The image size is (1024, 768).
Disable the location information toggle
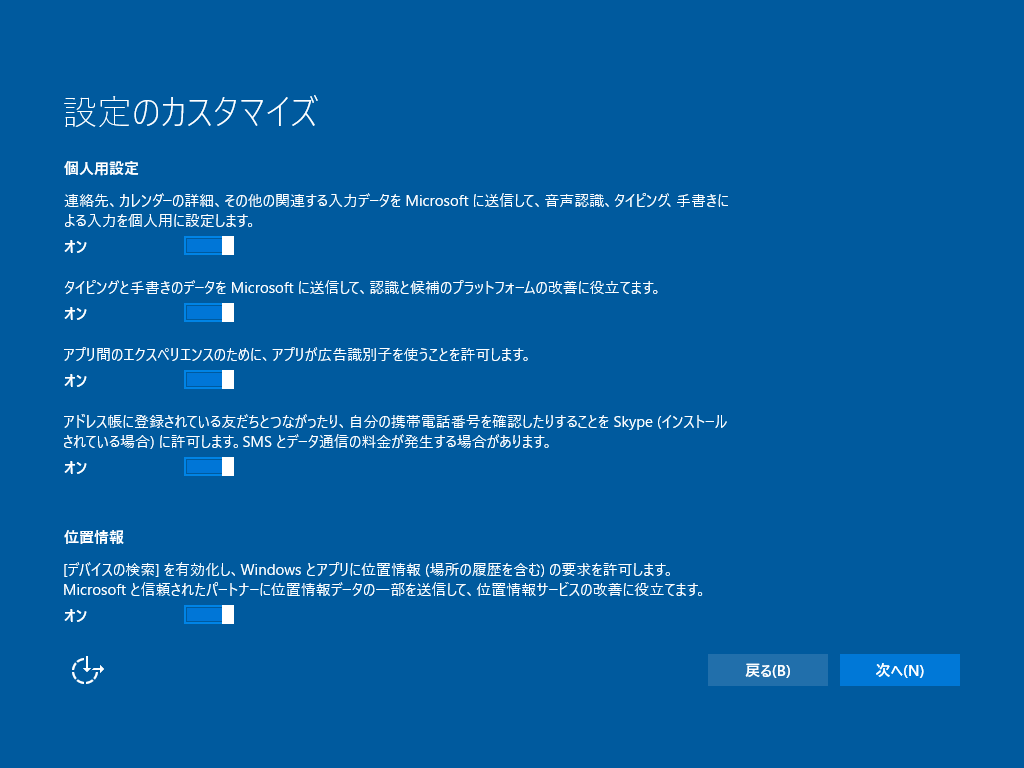(209, 615)
